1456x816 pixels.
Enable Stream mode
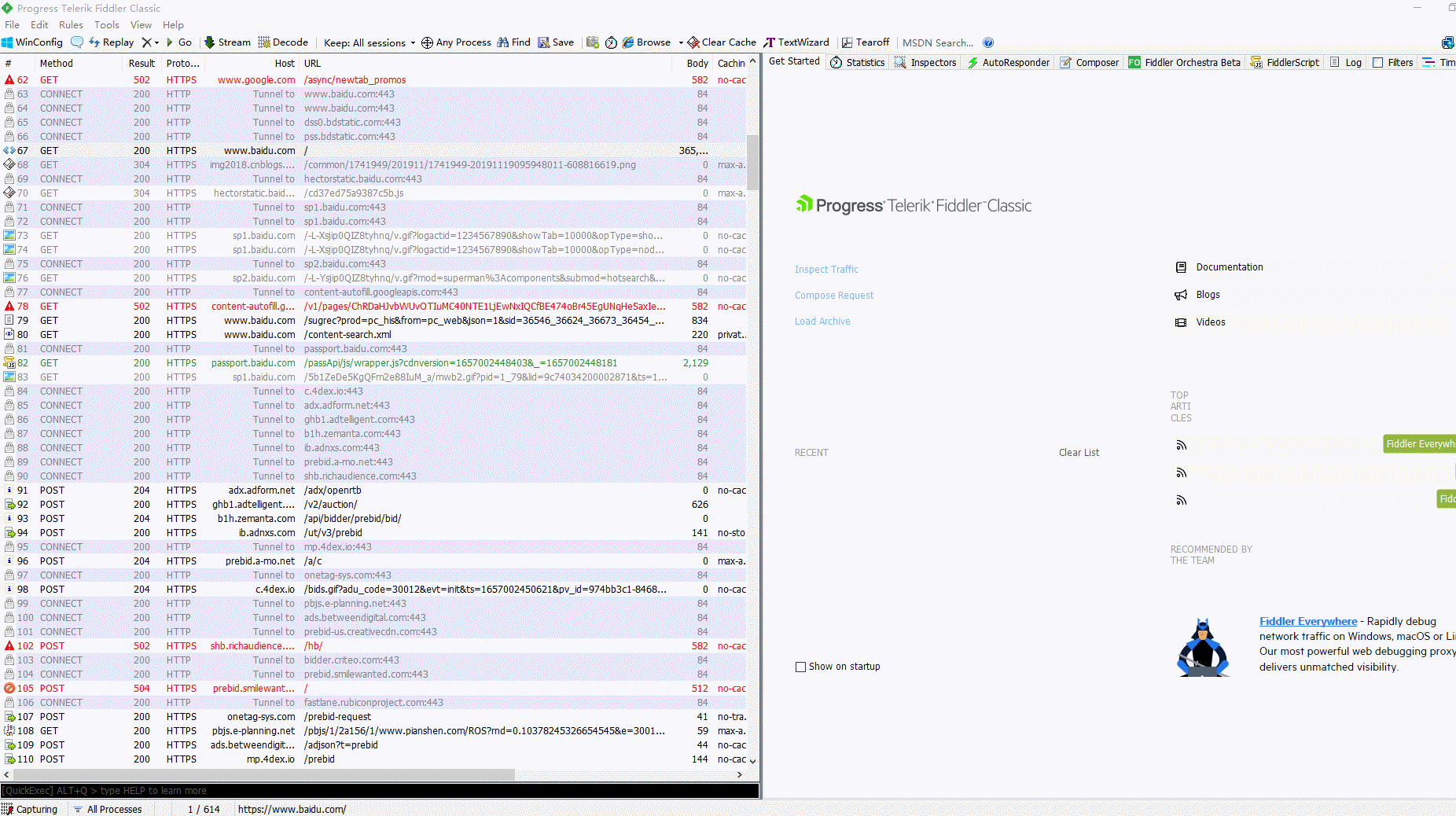coord(227,42)
